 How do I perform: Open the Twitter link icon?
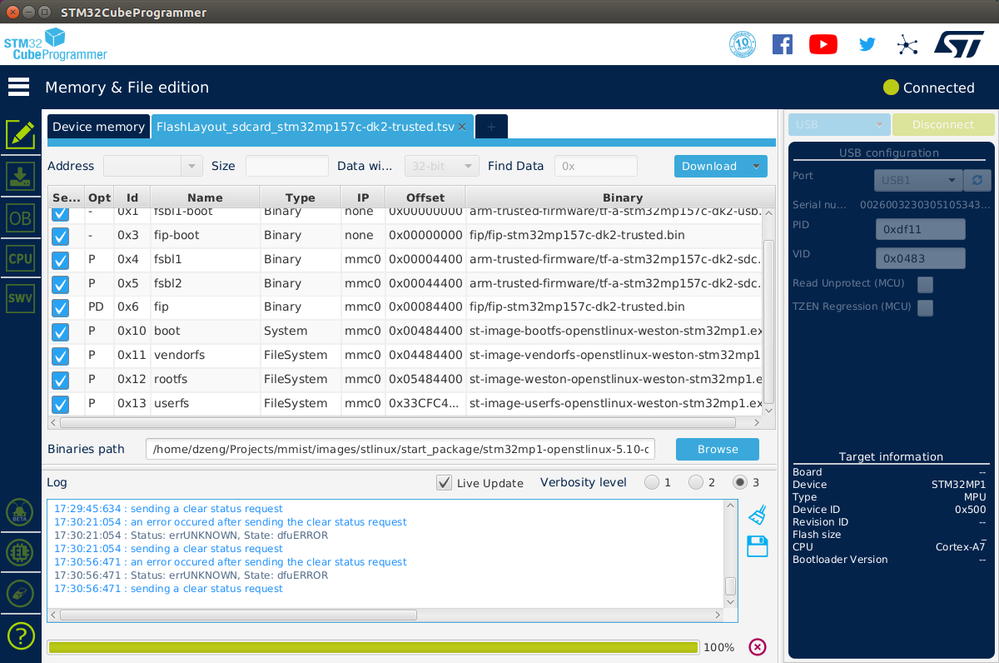pos(866,45)
